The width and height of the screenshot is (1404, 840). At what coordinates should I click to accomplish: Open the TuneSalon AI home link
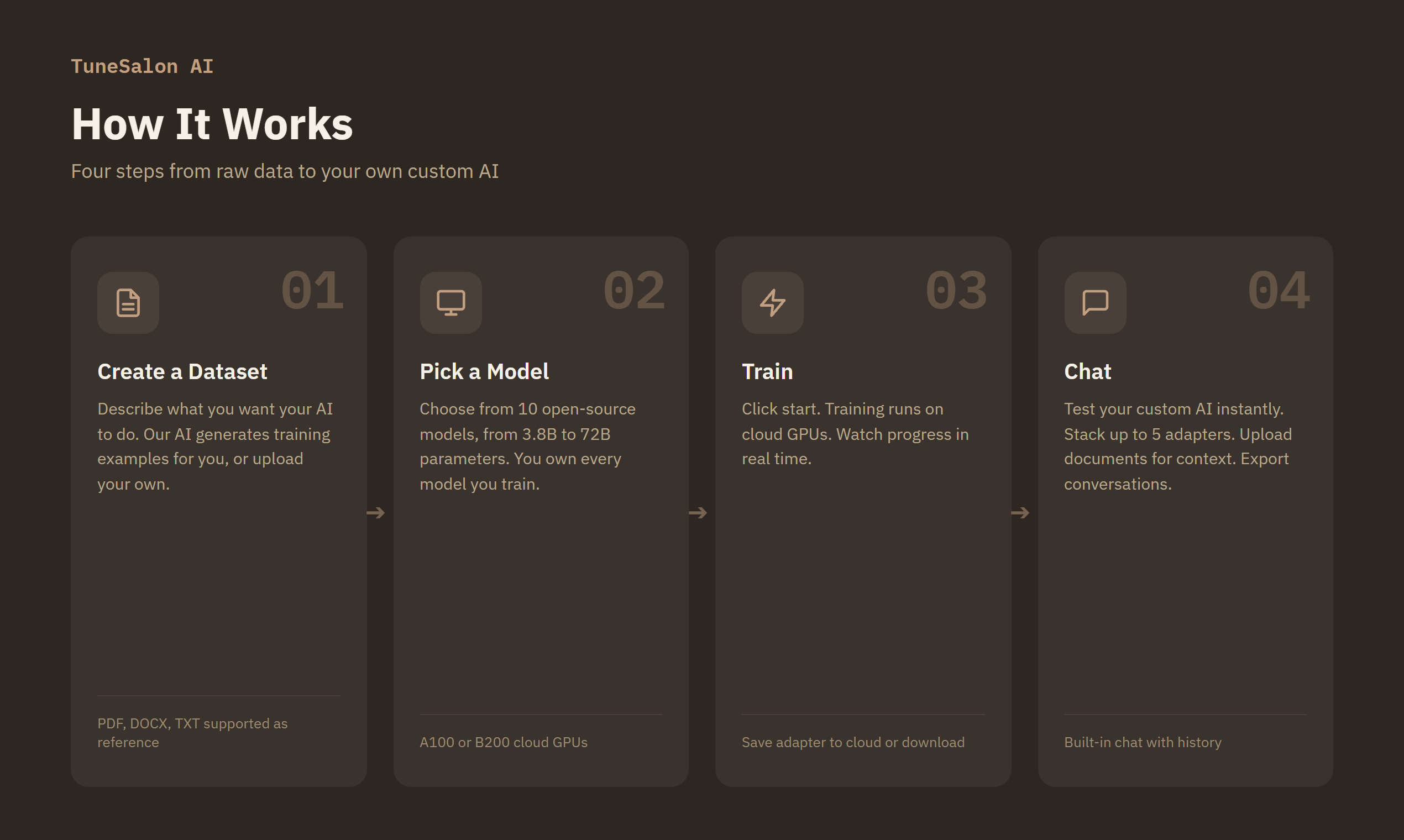(x=142, y=66)
